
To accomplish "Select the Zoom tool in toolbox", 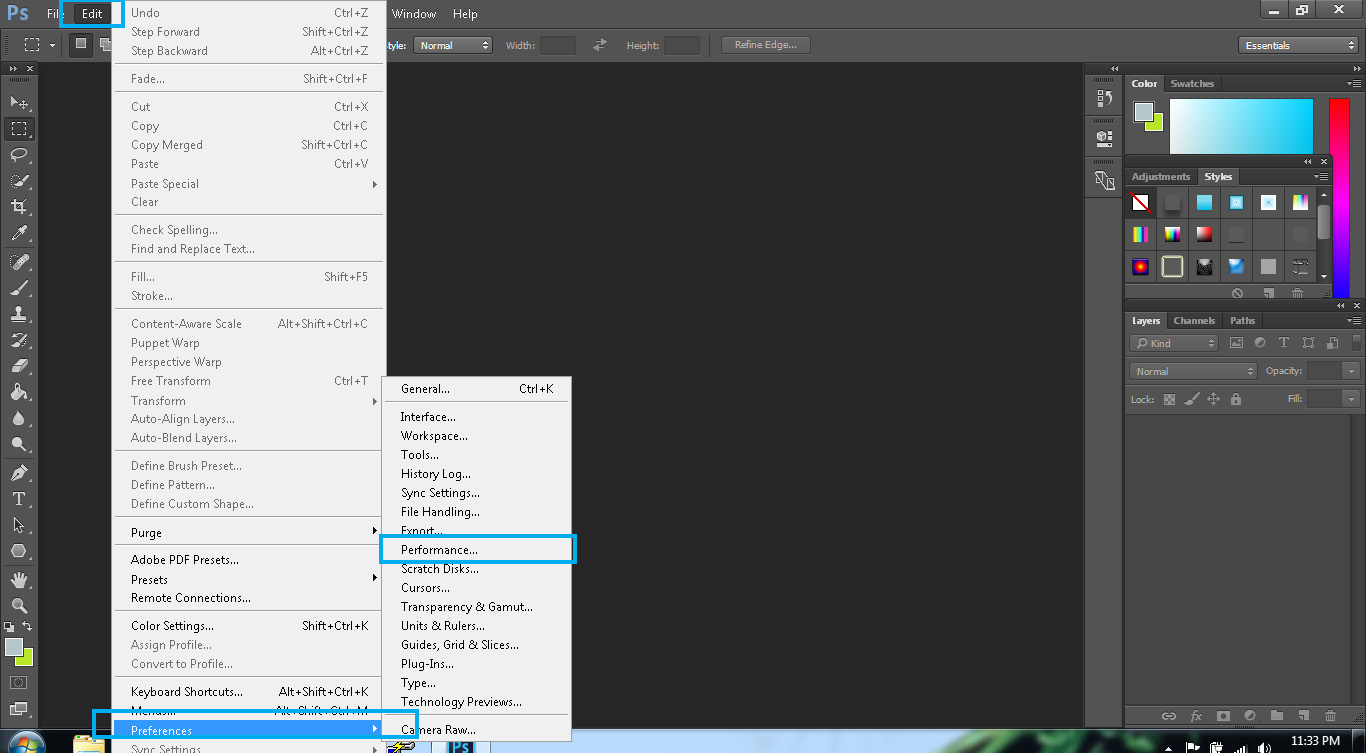I will click(19, 605).
